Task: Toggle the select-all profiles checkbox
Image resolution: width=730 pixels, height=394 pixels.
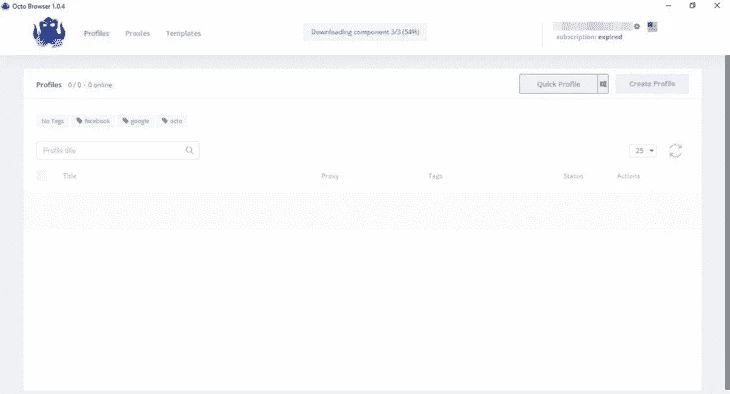Action: point(42,176)
